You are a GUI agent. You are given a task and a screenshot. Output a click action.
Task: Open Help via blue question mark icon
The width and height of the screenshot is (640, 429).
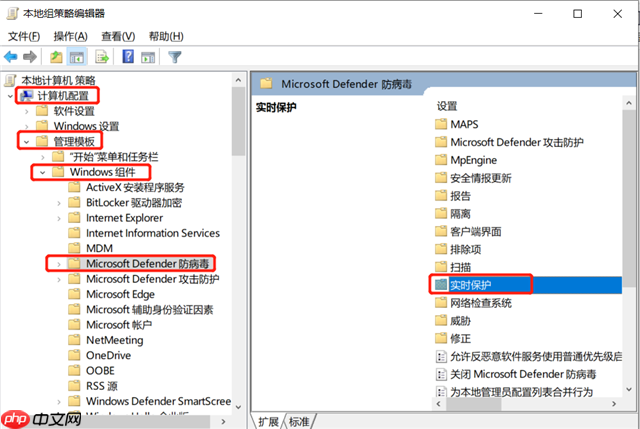coord(127,57)
